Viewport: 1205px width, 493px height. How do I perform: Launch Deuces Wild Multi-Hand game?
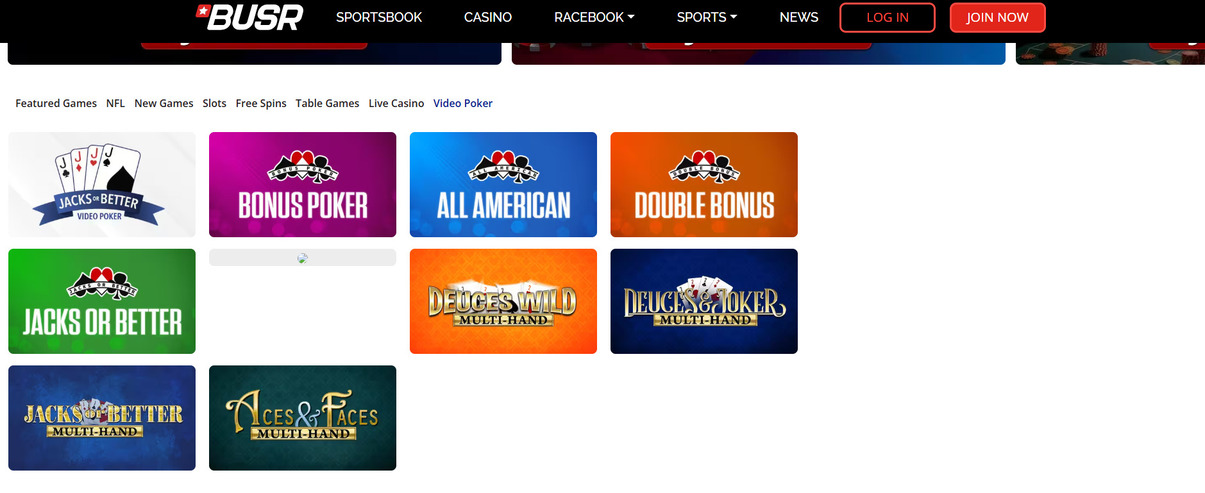(503, 301)
